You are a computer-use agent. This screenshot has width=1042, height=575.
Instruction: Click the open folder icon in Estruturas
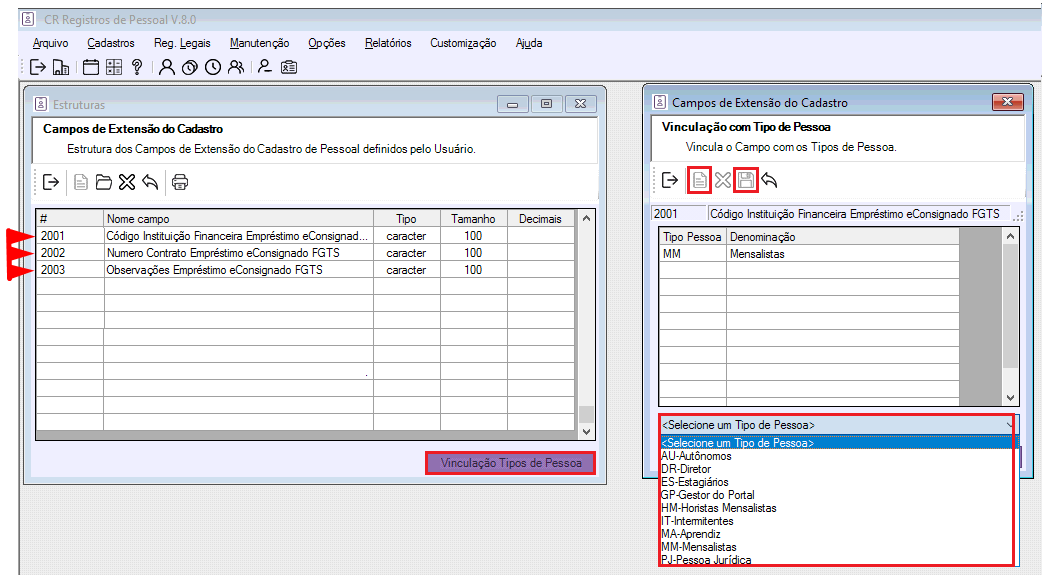[103, 182]
